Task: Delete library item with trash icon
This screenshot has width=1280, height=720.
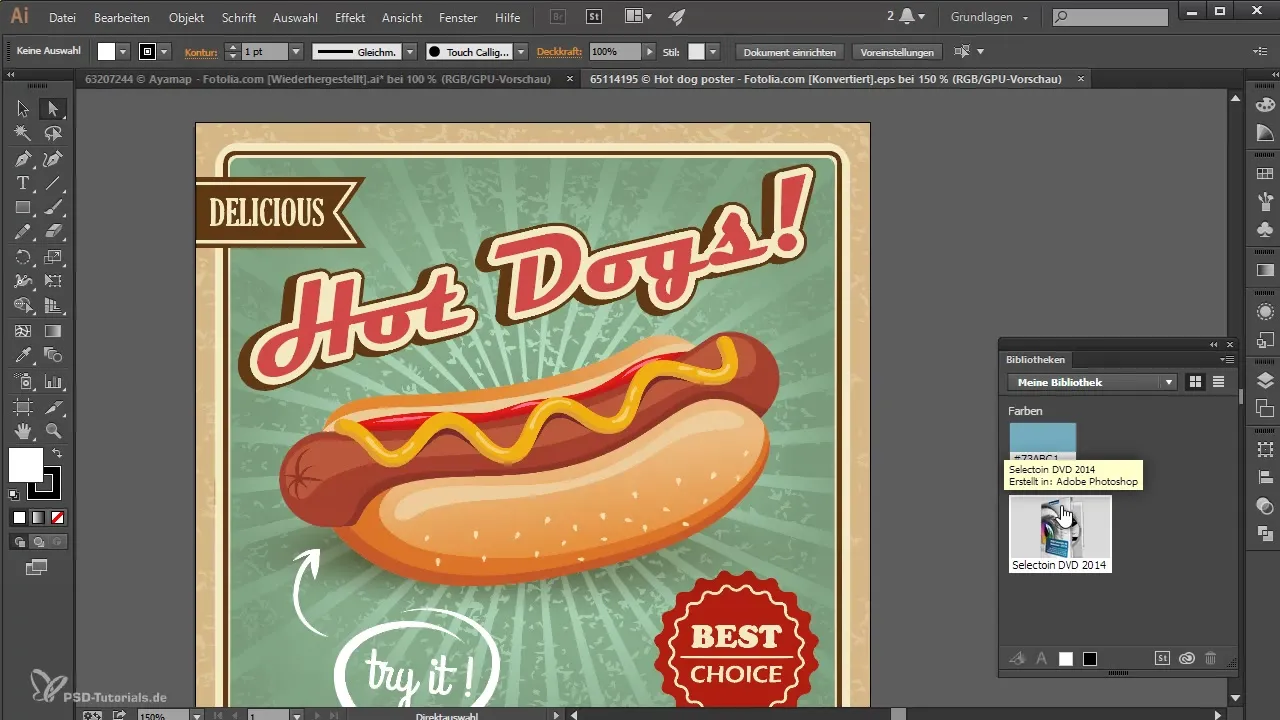Action: click(x=1210, y=658)
